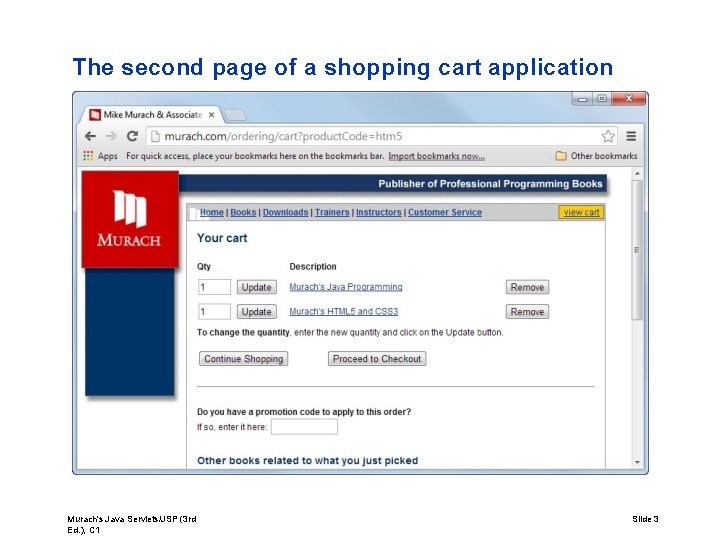Open the Downloads navigation link

point(285,212)
